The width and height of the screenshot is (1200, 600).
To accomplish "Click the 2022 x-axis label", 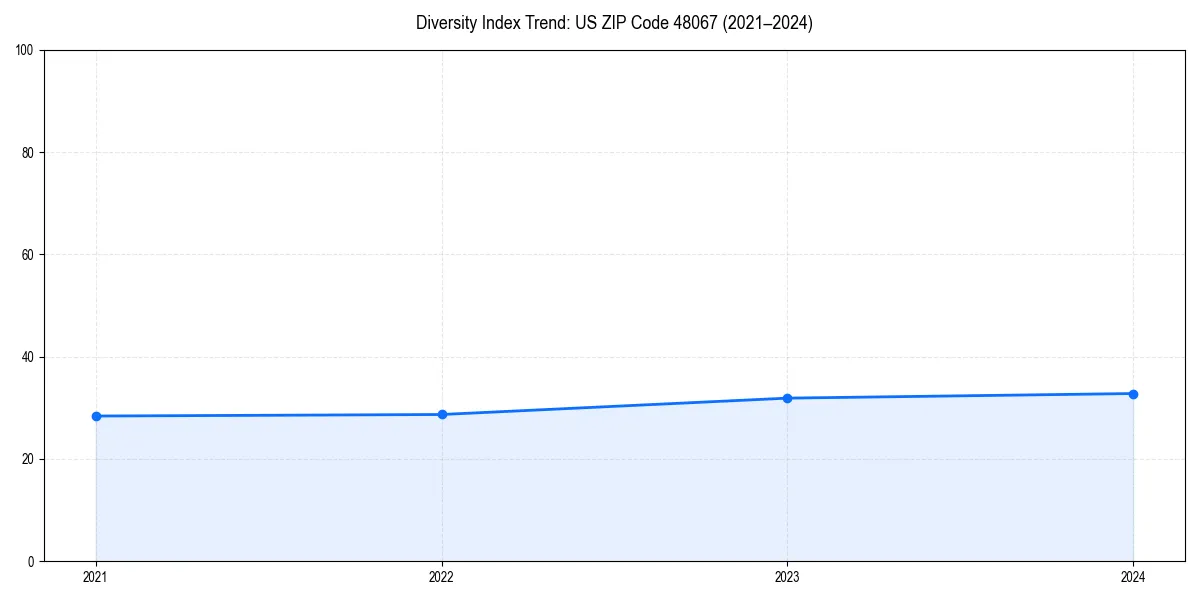I will tap(442, 576).
